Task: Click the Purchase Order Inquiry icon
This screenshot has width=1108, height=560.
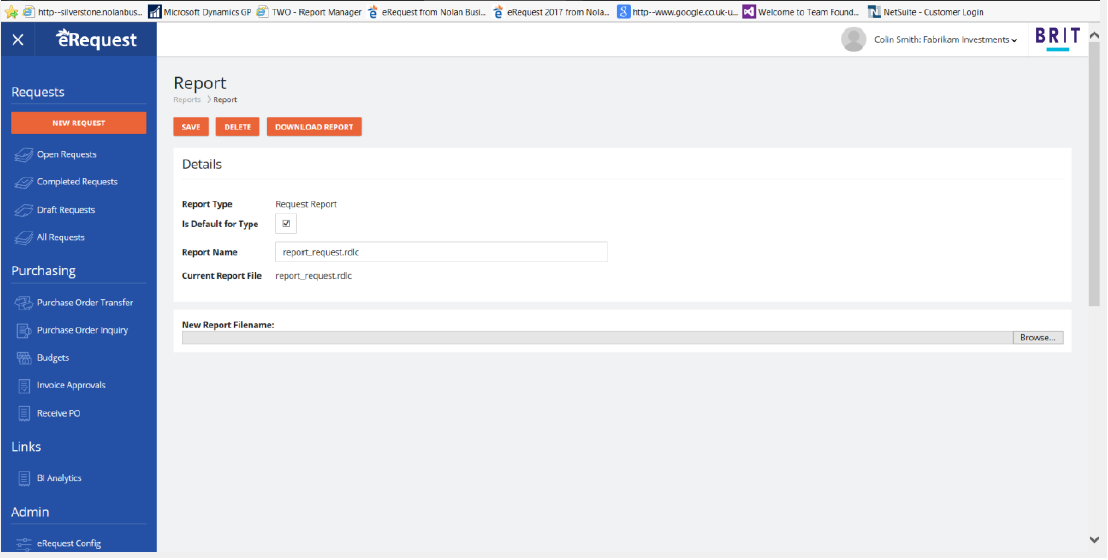Action: point(24,331)
